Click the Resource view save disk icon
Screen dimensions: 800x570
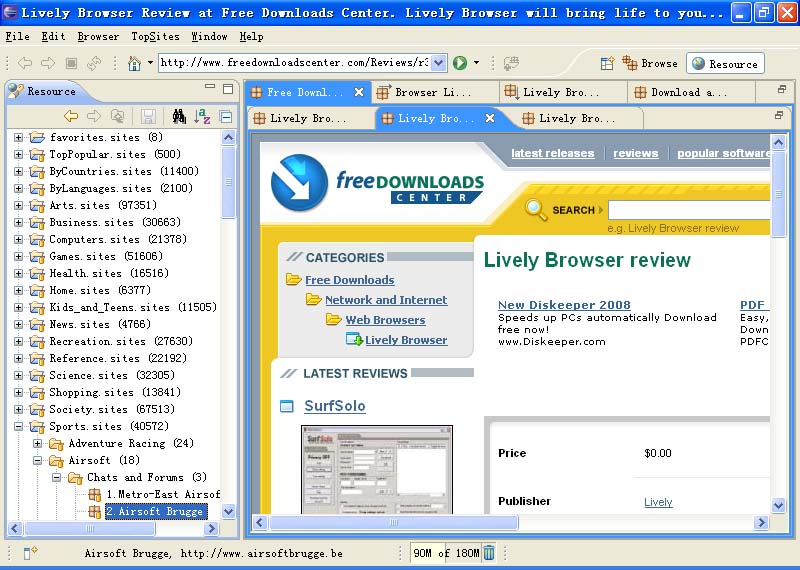coord(148,116)
